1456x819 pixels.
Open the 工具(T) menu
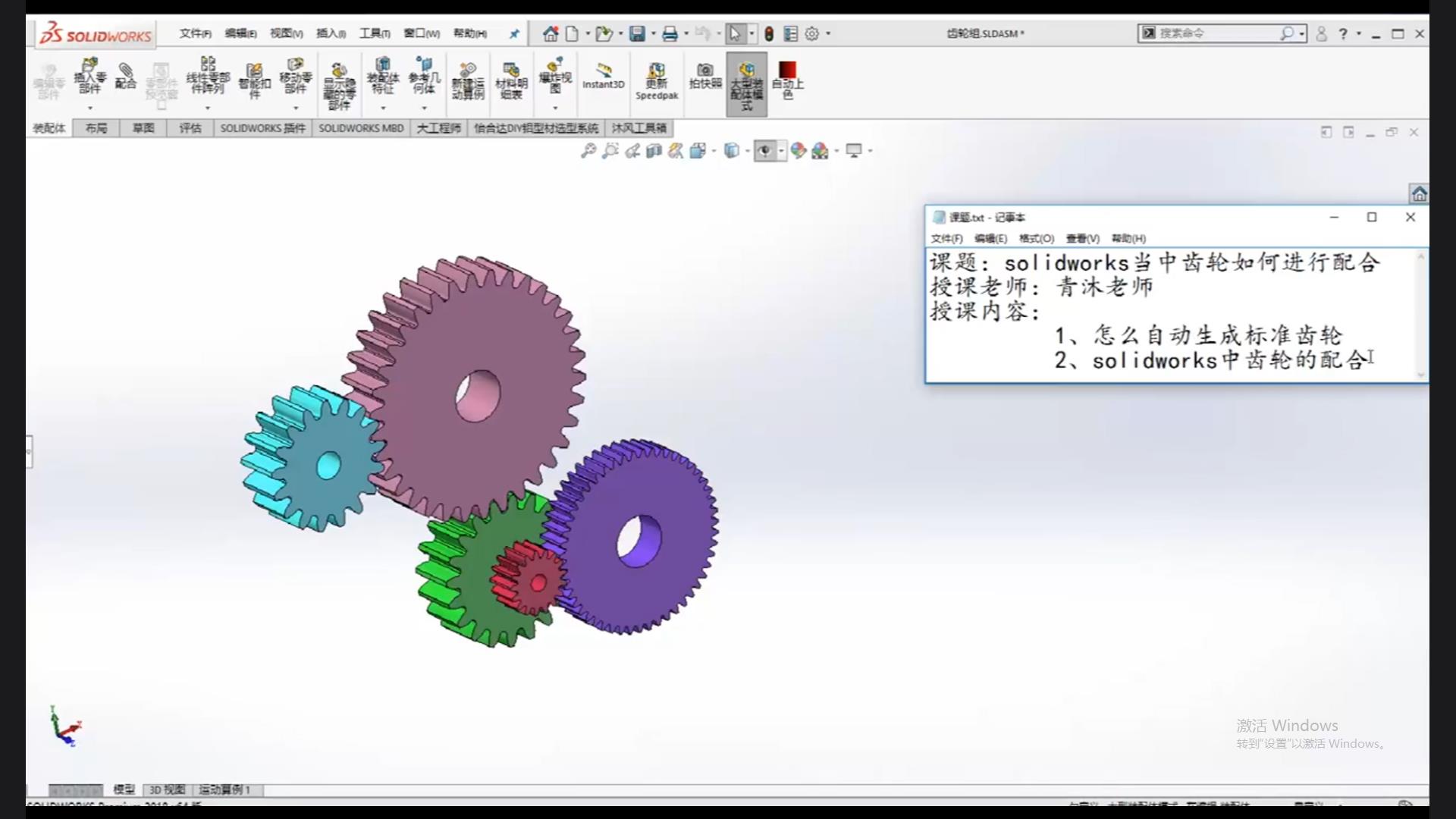coord(375,33)
